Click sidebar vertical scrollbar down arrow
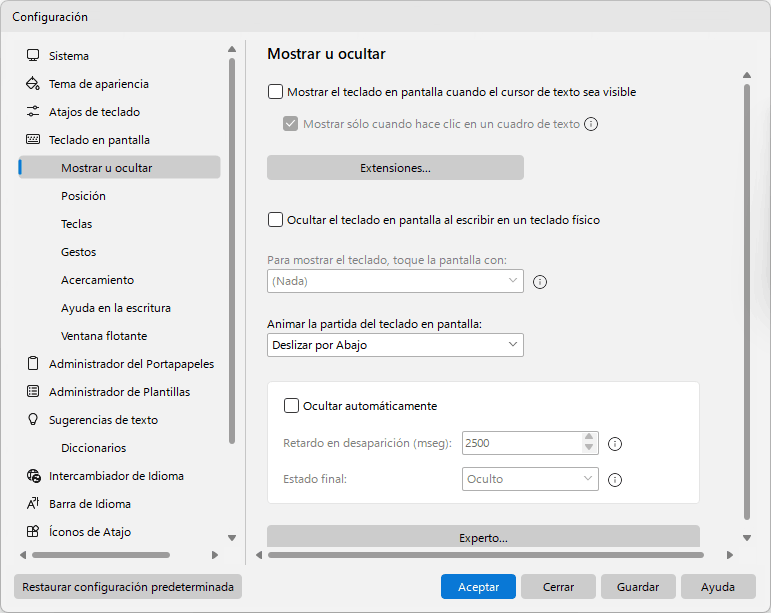This screenshot has height=613, width=771. [x=232, y=538]
